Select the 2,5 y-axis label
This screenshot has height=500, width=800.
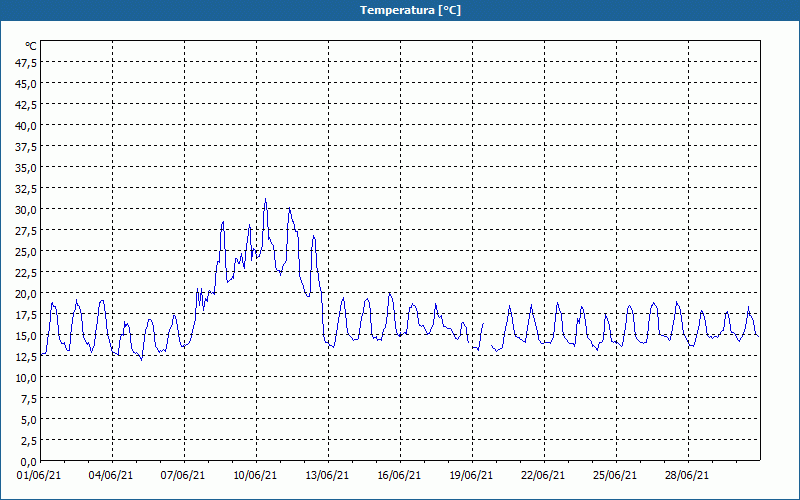29,441
